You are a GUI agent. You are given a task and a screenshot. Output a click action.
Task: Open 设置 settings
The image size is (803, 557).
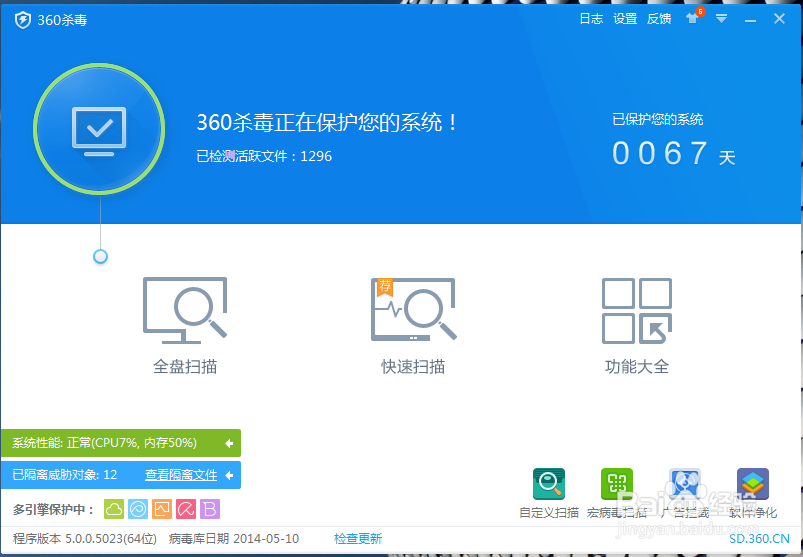point(625,19)
